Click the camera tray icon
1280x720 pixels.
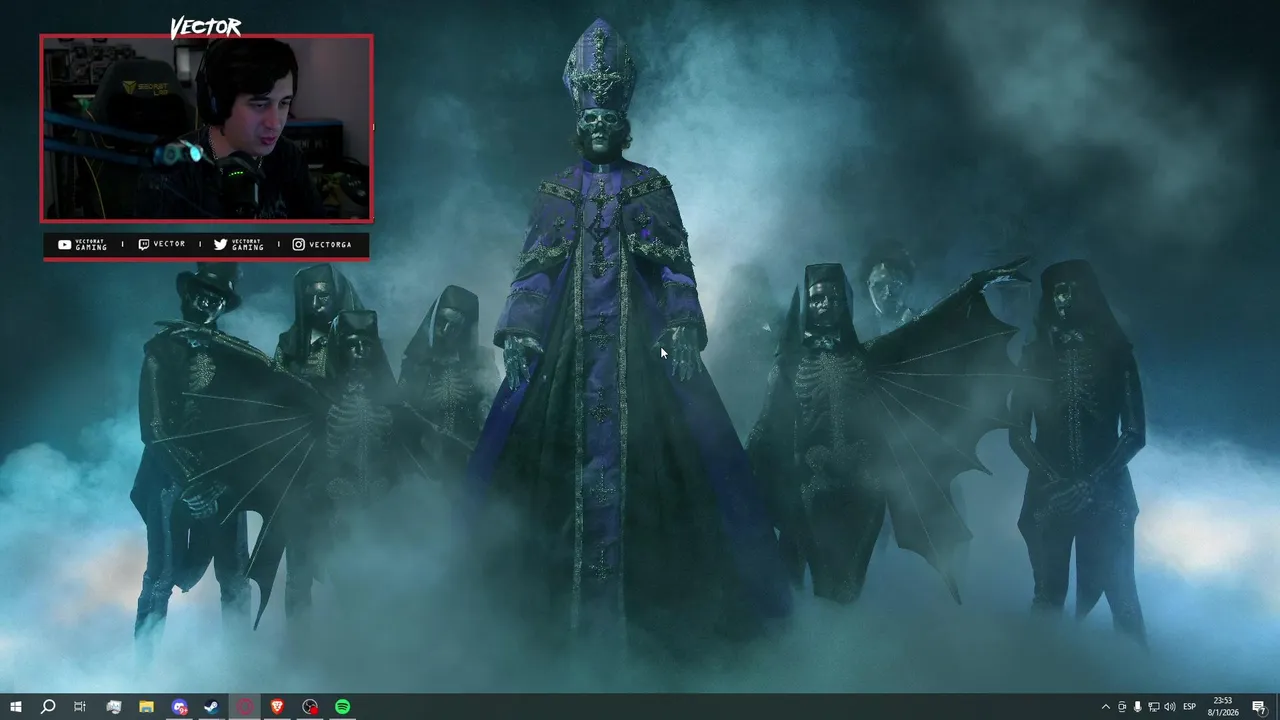click(x=1122, y=707)
